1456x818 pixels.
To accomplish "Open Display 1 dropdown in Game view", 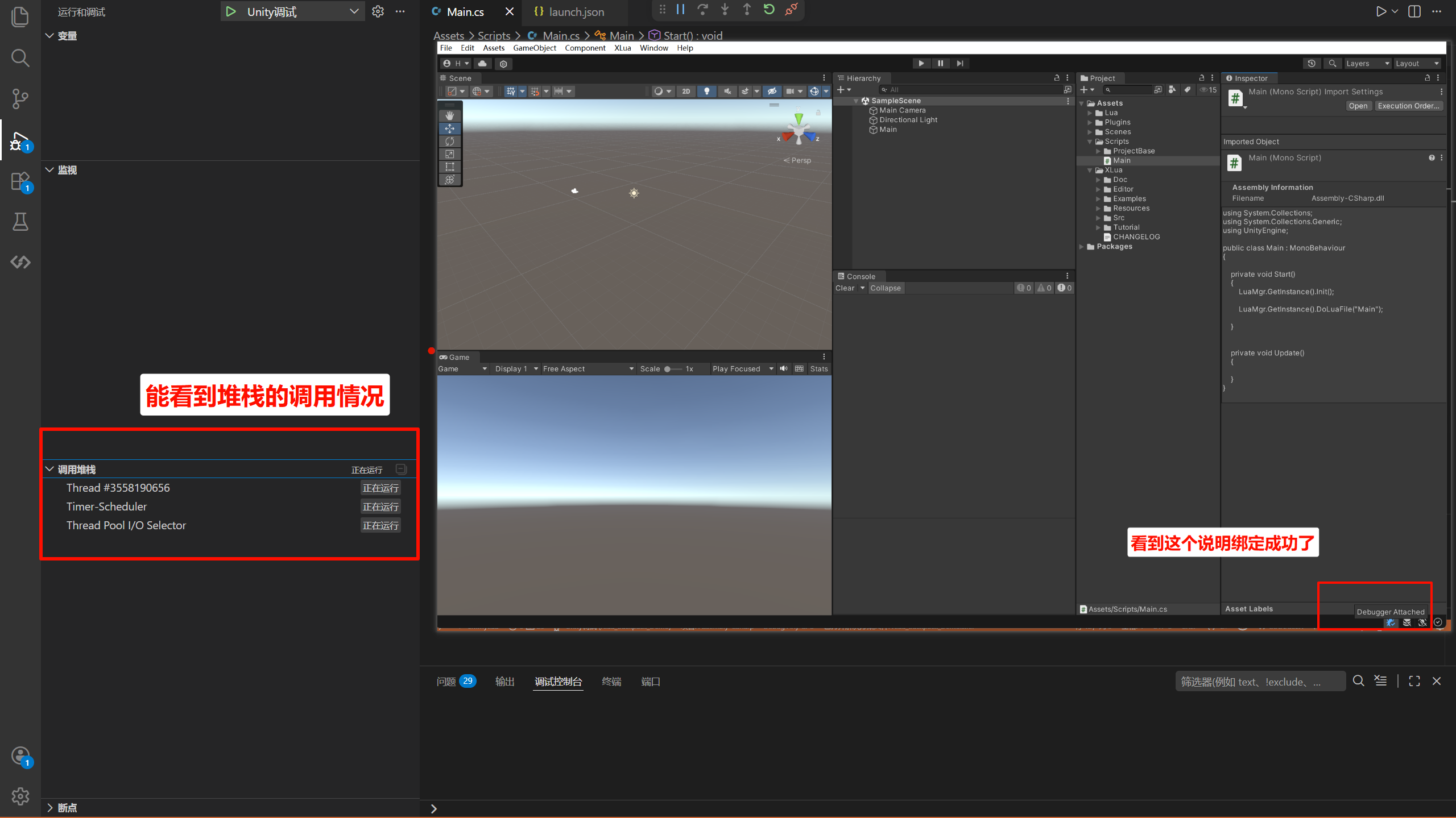I will [516, 369].
